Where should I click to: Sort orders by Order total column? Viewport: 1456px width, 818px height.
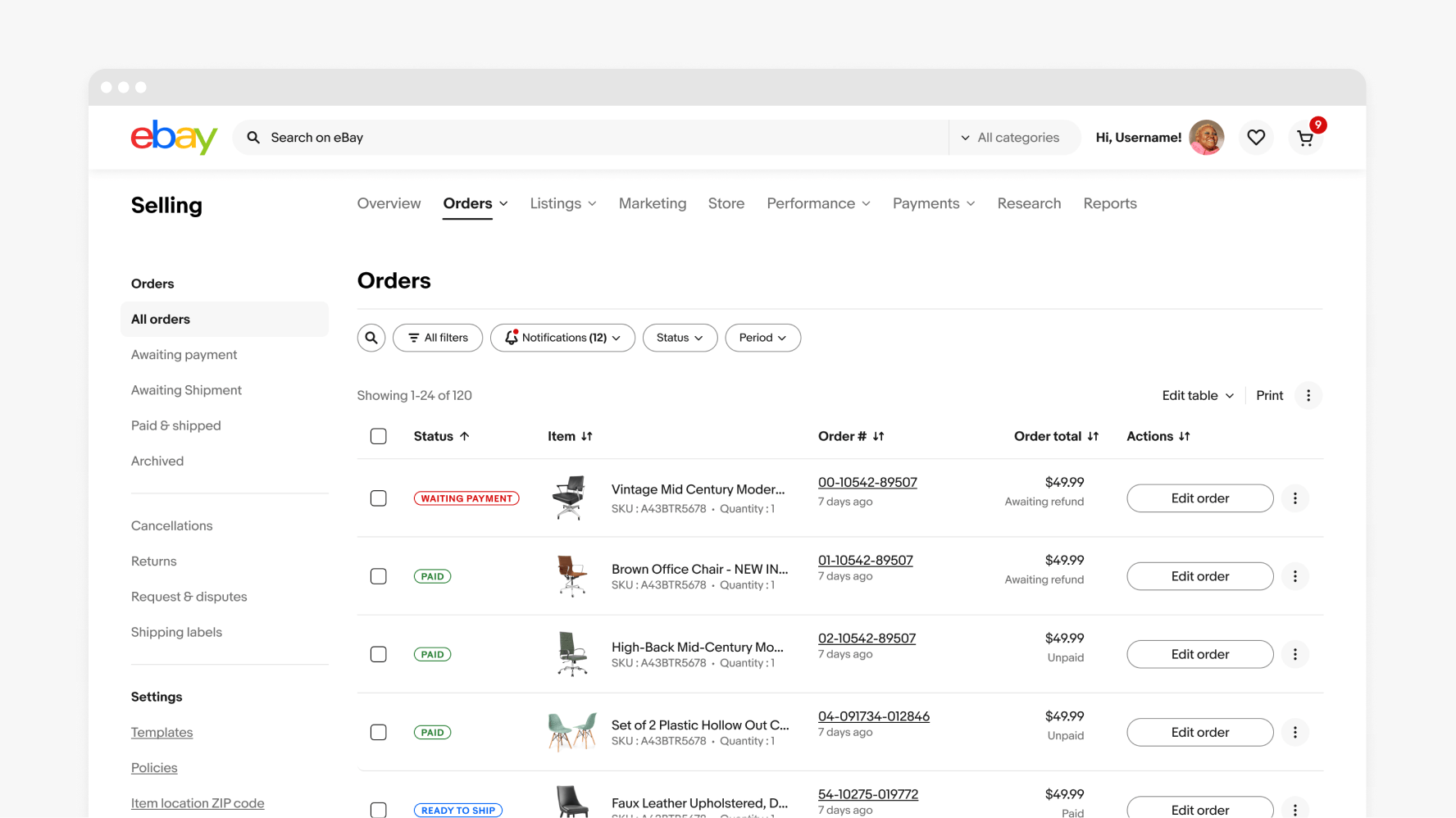click(x=1056, y=436)
